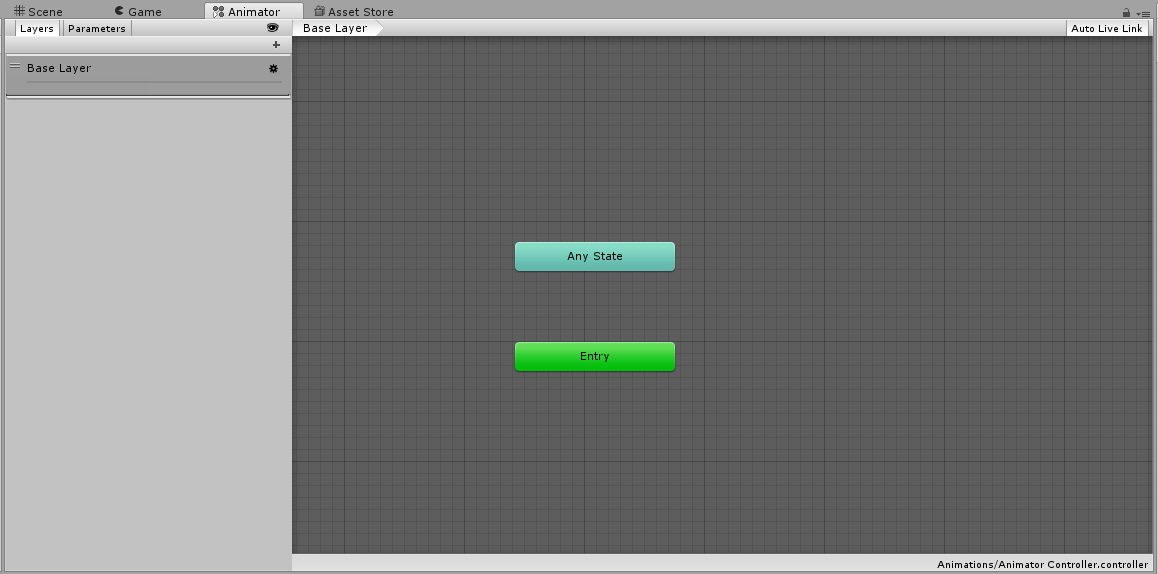This screenshot has height=574, width=1158.
Task: Switch to the Scene tab
Action: [38, 12]
